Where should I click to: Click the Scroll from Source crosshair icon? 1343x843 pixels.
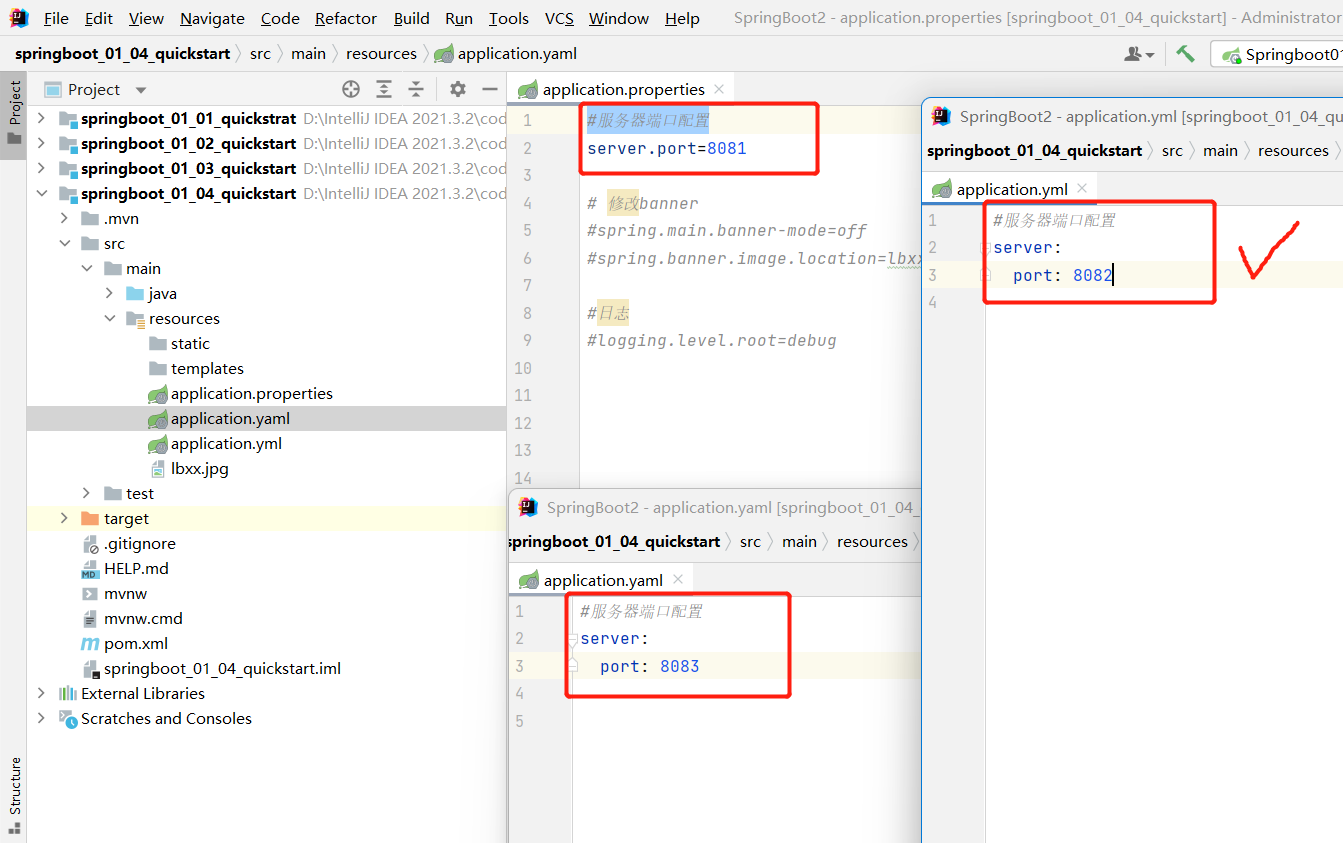pos(350,89)
